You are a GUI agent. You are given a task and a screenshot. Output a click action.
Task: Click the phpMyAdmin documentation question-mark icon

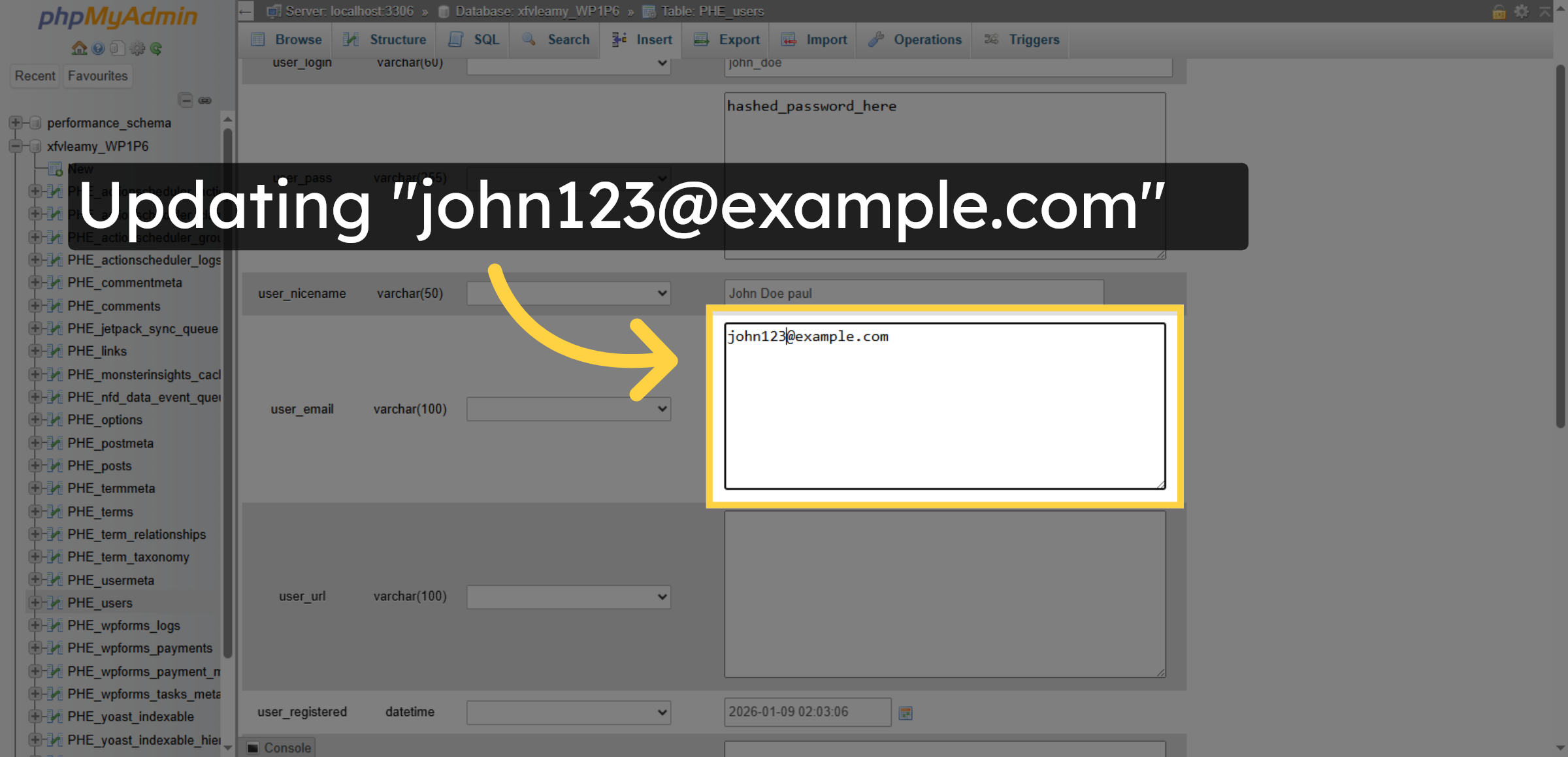98,48
